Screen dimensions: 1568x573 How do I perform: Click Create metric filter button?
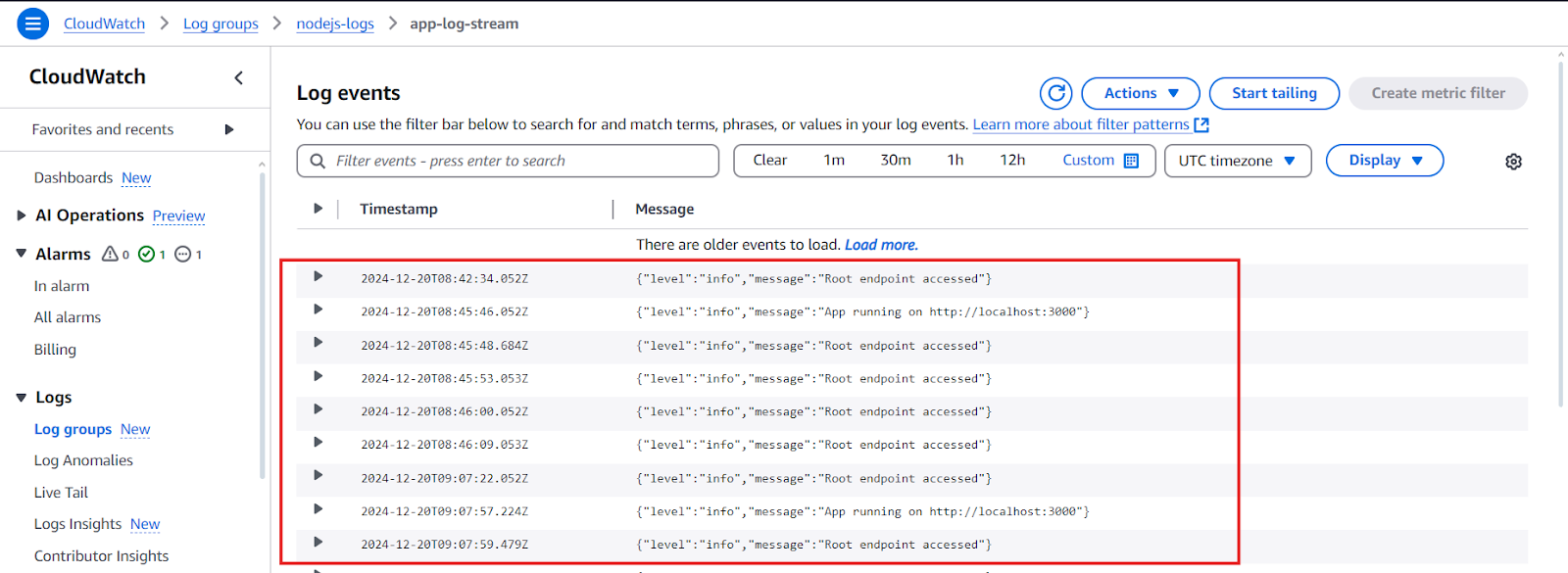click(x=1438, y=93)
